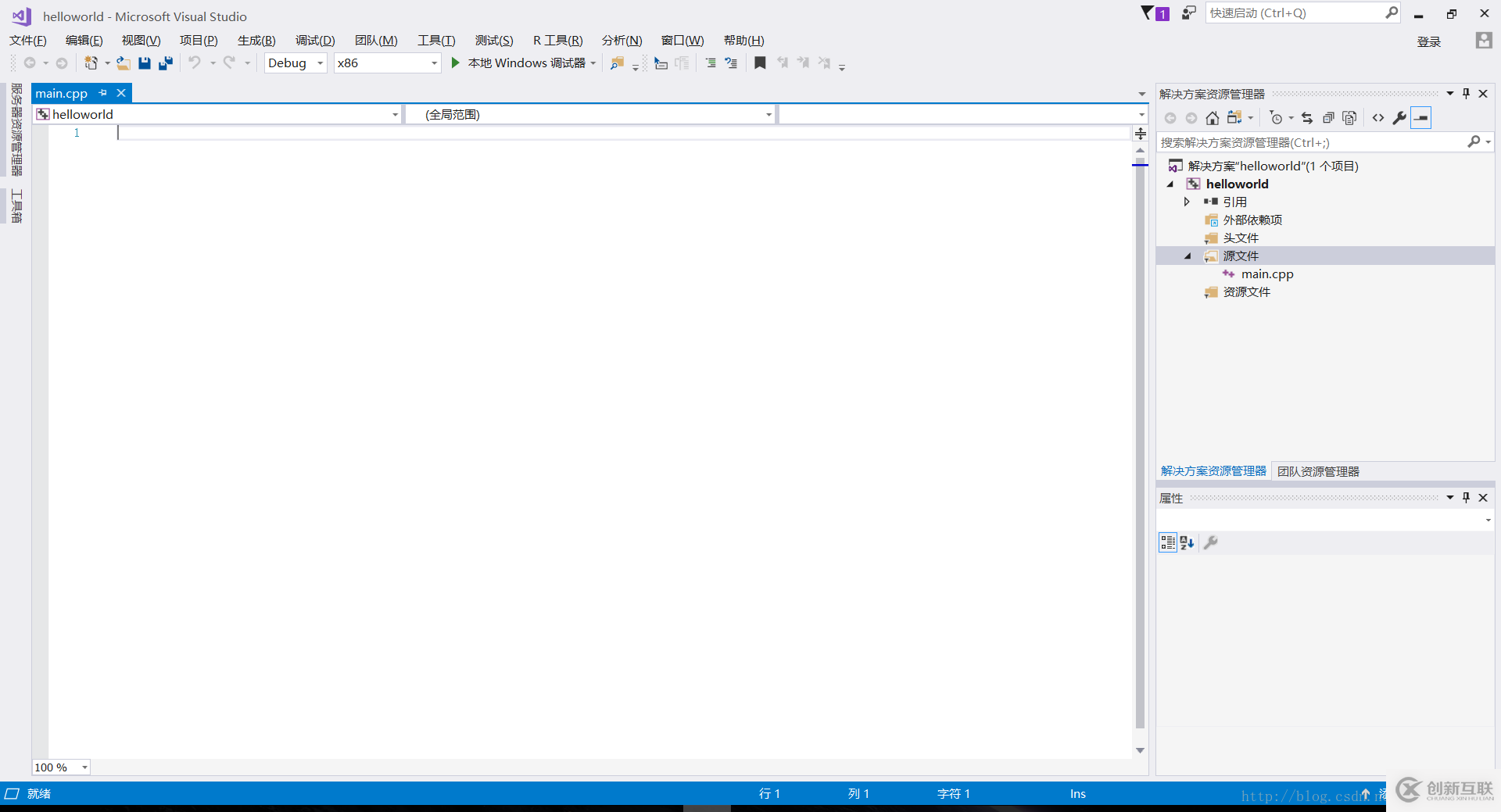The height and width of the screenshot is (812, 1501).
Task: Collapse the helloworld project node
Action: (1170, 184)
